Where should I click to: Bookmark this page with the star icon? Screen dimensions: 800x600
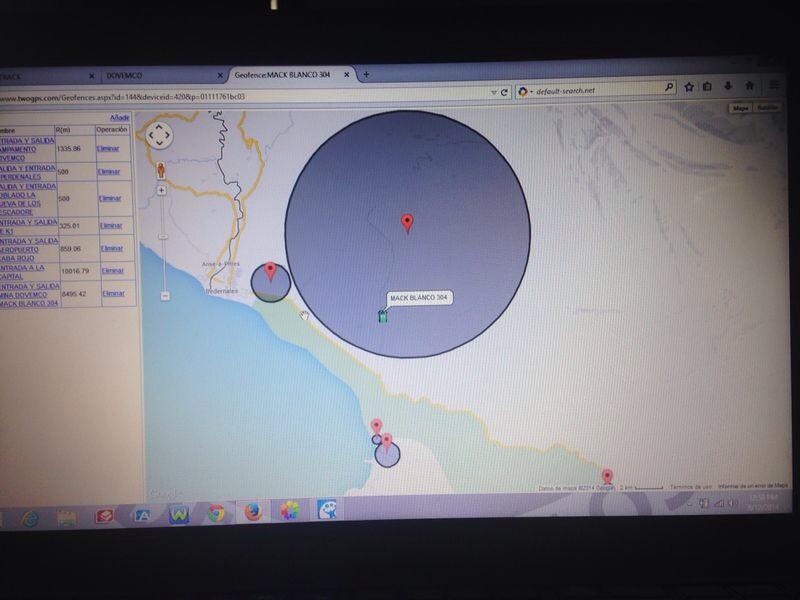point(689,87)
